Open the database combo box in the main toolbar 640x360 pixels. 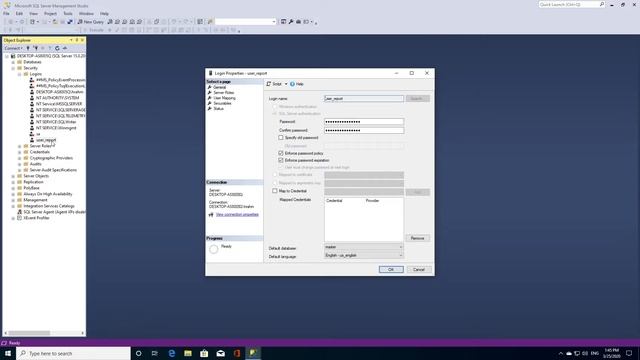[x=246, y=22]
